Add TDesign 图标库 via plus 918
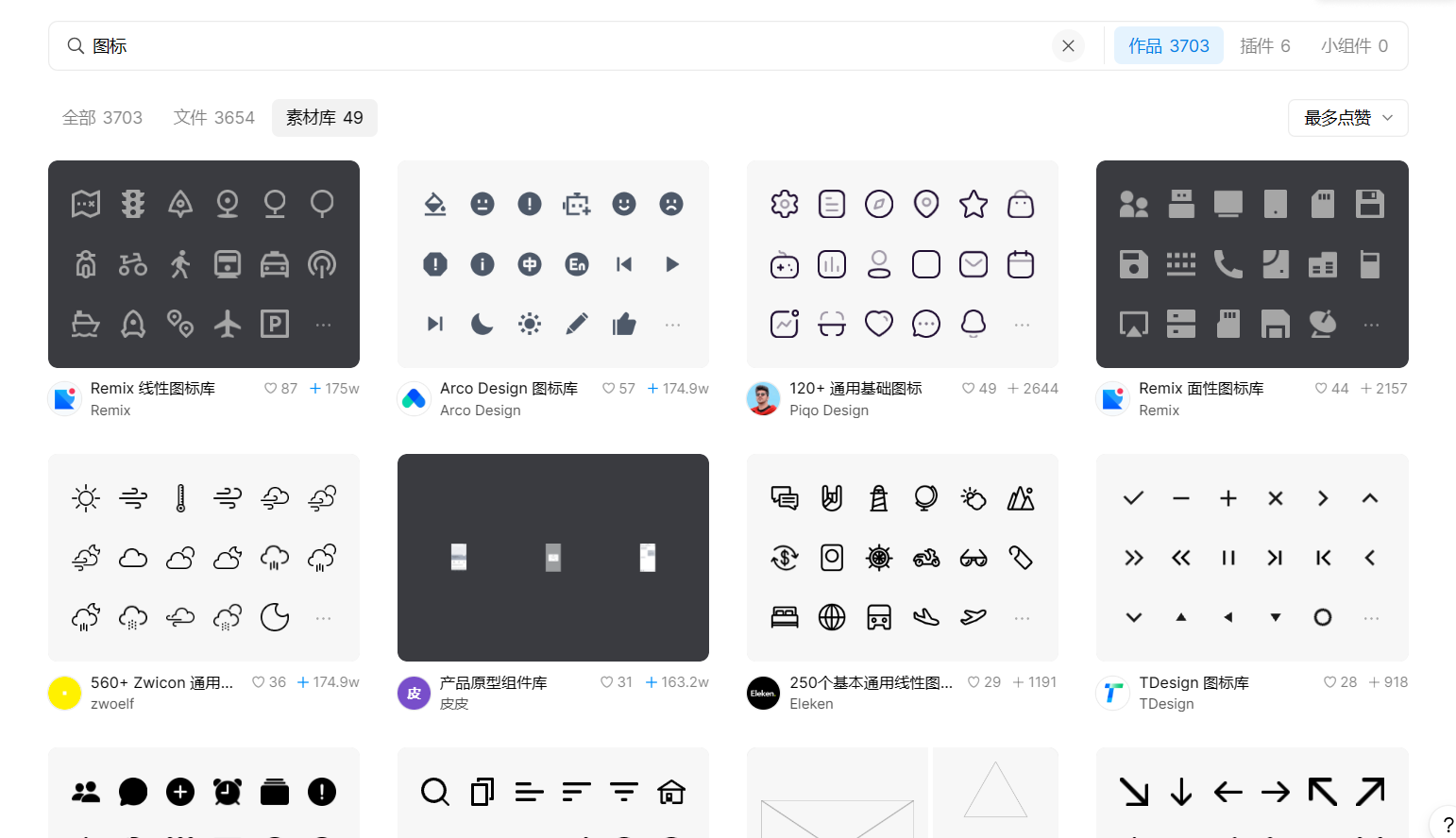1456x838 pixels. pos(1388,682)
